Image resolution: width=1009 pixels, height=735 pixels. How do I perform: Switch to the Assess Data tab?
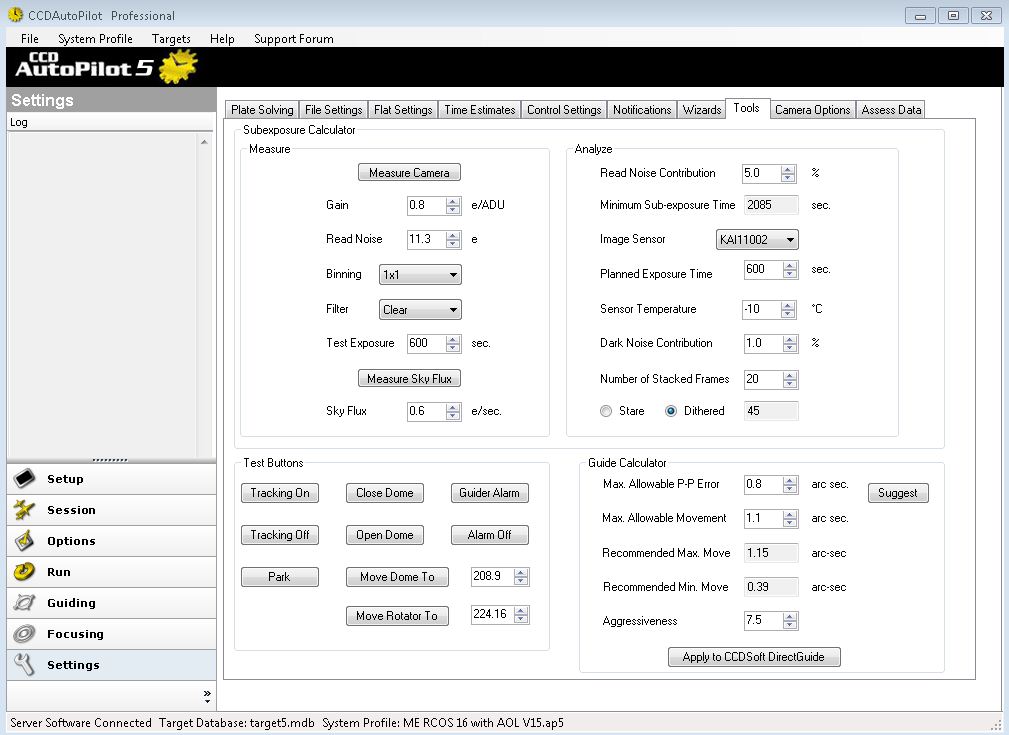891,110
